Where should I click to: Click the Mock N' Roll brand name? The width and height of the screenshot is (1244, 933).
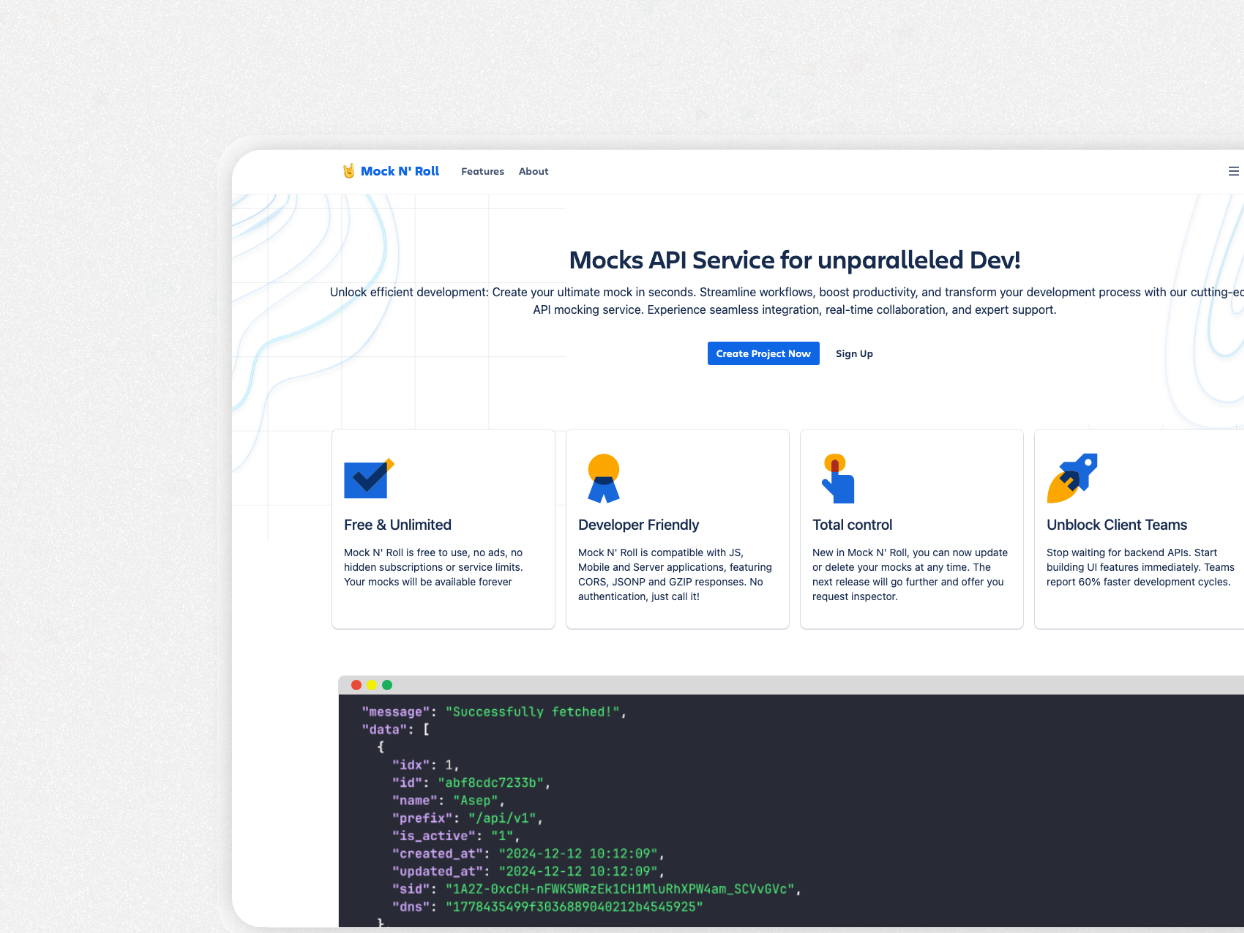(400, 171)
